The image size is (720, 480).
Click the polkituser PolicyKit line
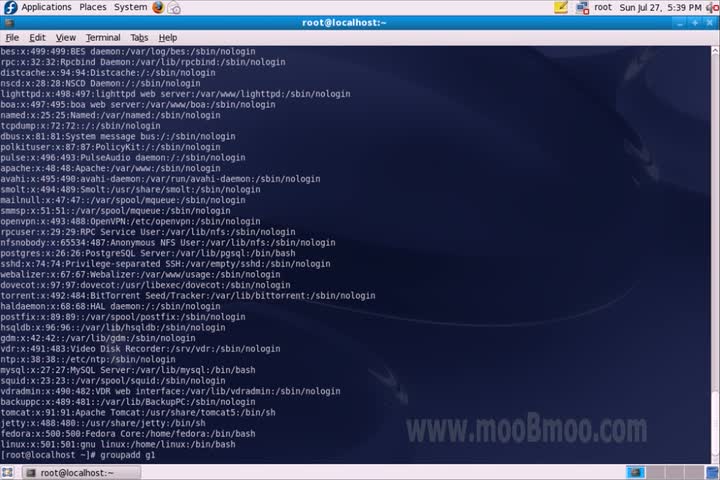pos(110,147)
